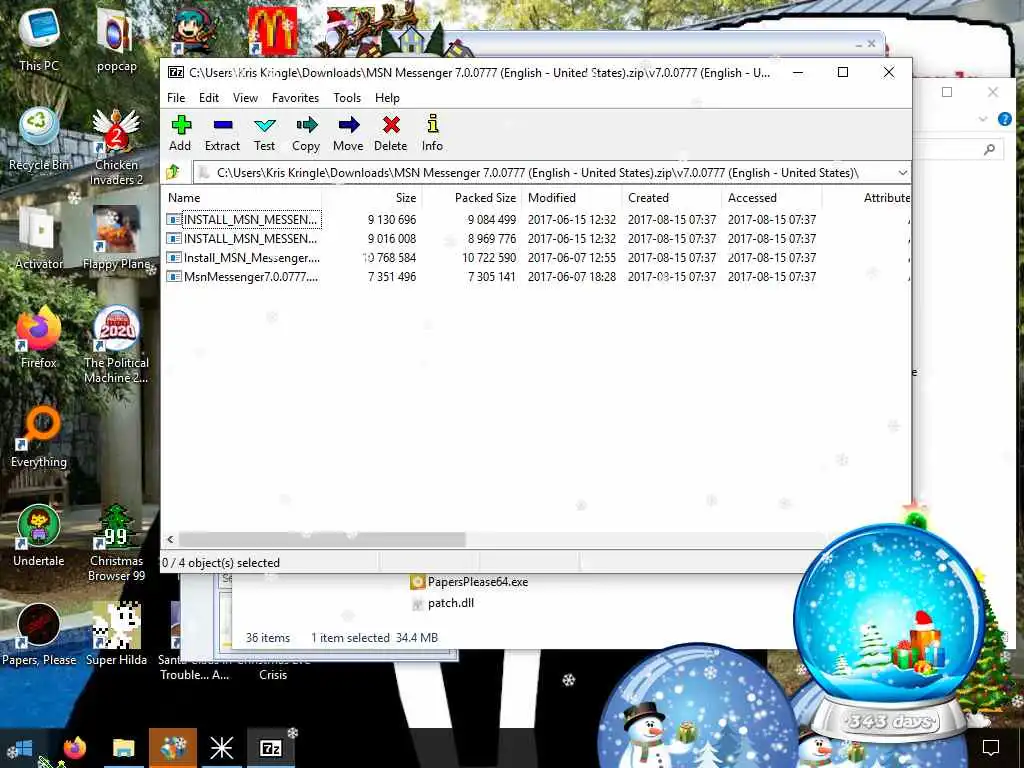
Task: Sort by the Modified column header
Action: click(x=572, y=198)
